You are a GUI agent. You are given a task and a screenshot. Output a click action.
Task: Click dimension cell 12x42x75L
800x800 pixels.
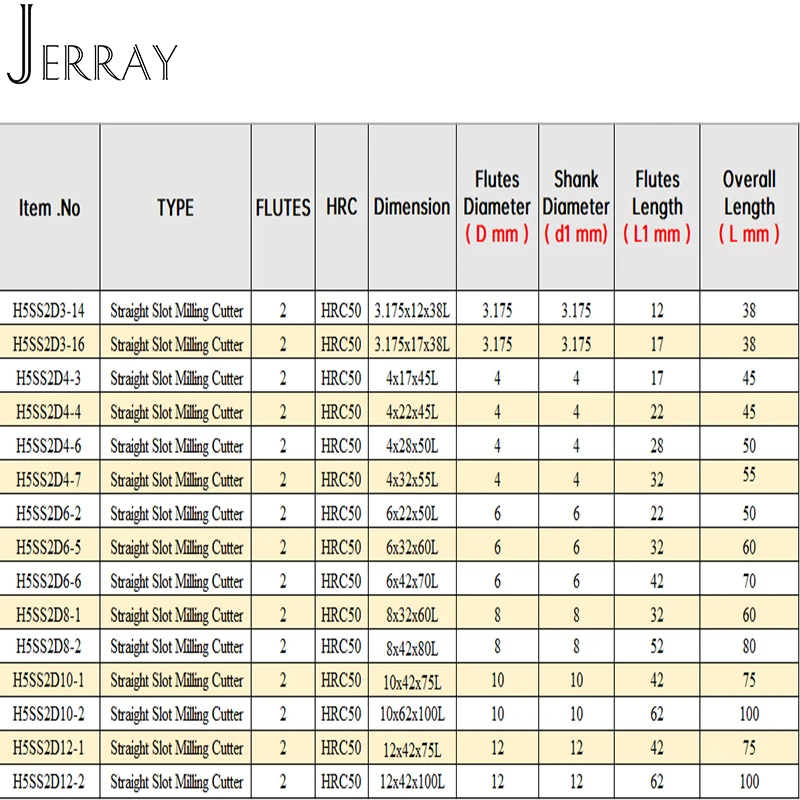coord(412,751)
